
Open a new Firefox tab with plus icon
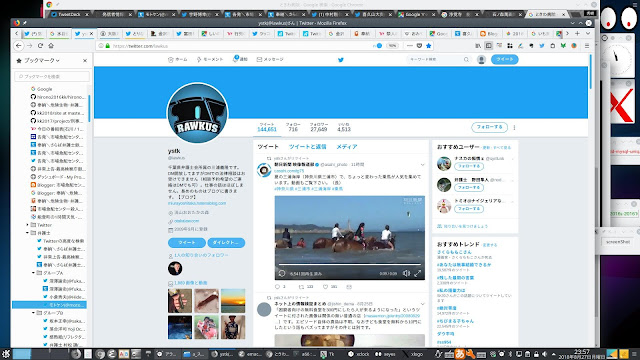577,33
